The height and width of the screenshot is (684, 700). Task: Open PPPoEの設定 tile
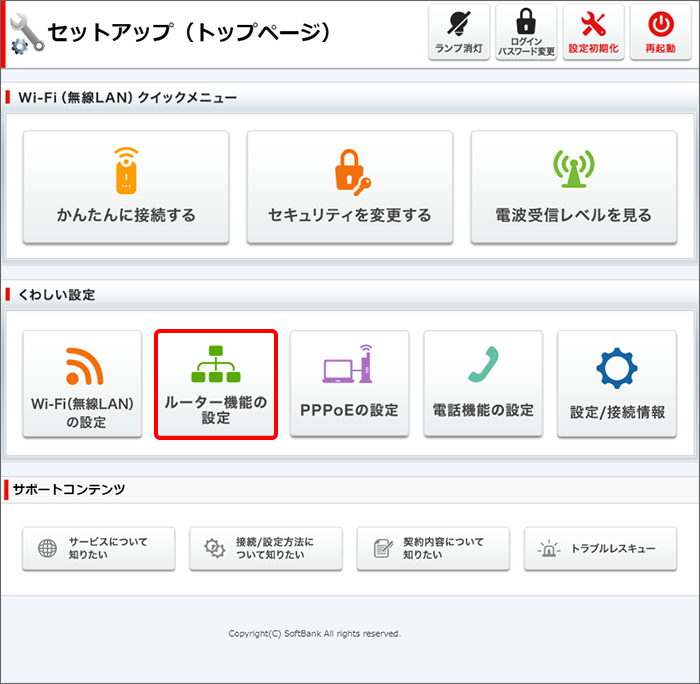(350, 384)
